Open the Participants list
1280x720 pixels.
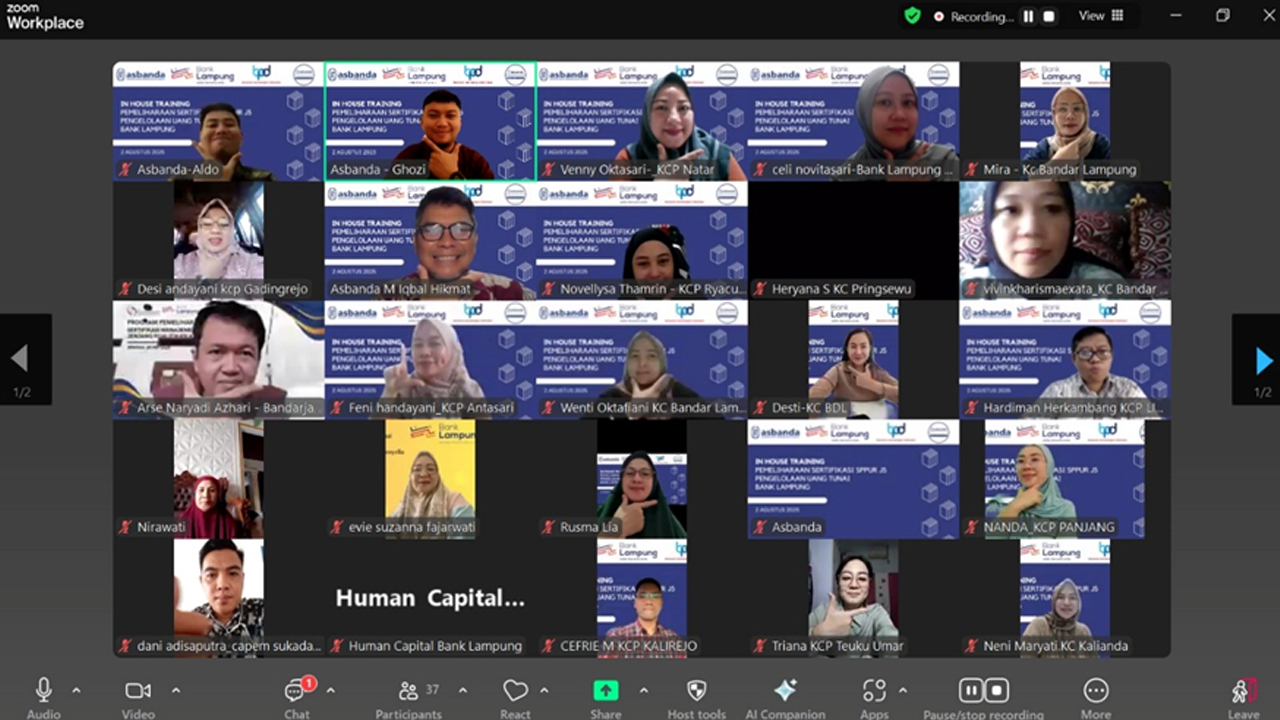pos(408,692)
